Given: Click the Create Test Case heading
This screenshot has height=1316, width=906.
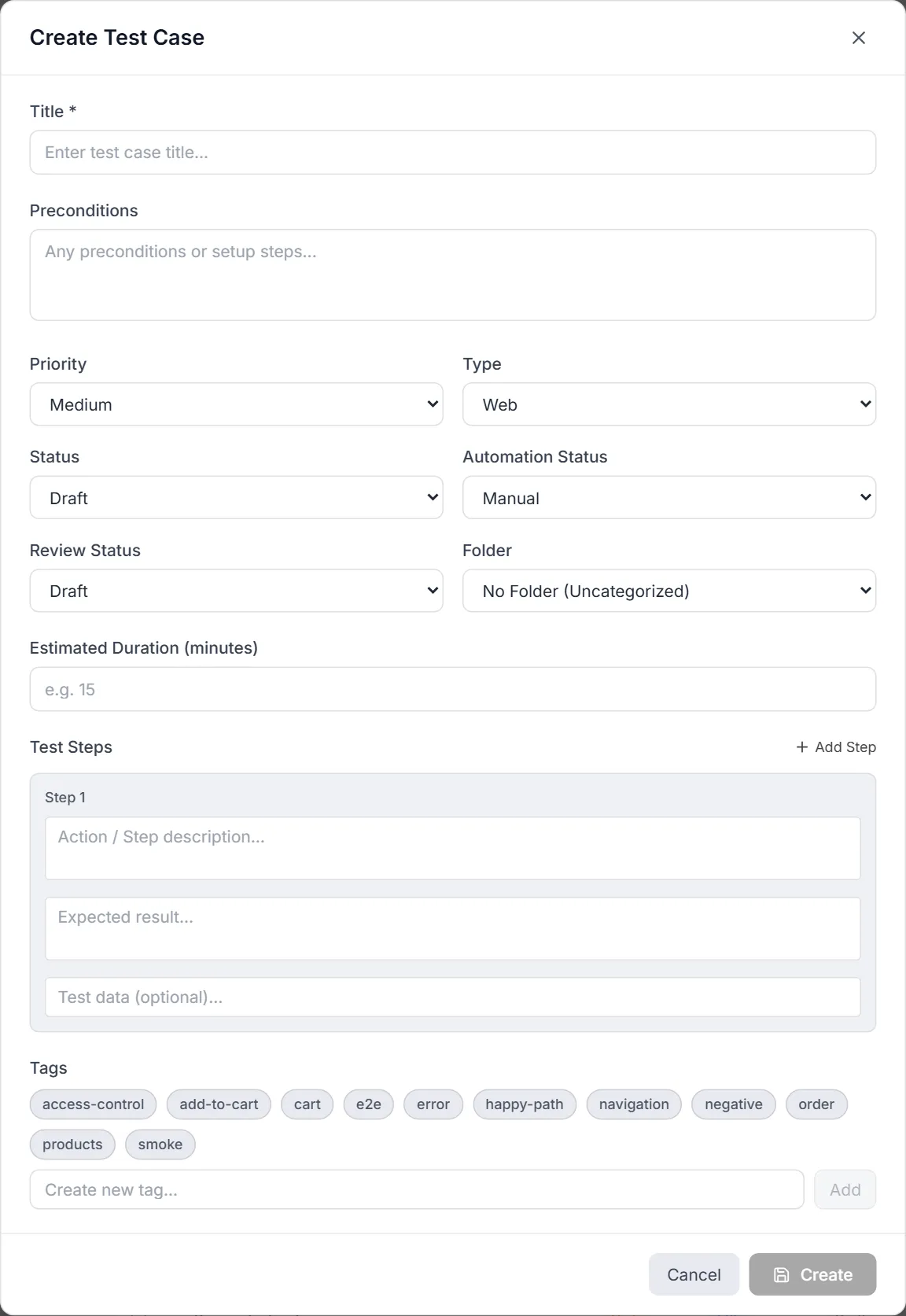Looking at the screenshot, I should coord(117,38).
